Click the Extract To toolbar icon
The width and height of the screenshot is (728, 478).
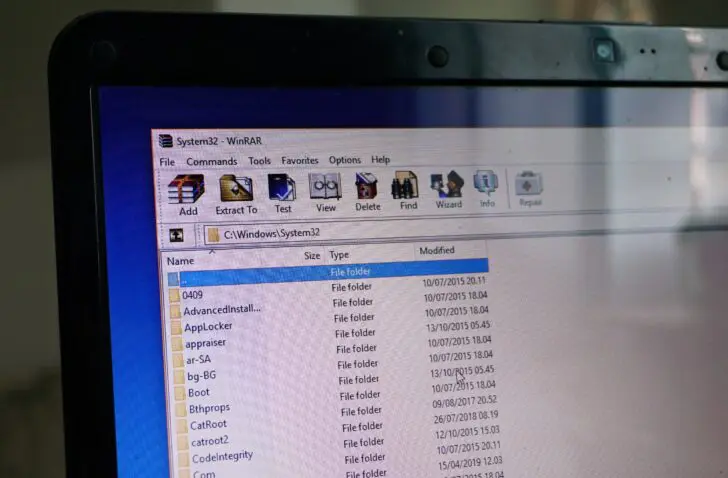(236, 188)
